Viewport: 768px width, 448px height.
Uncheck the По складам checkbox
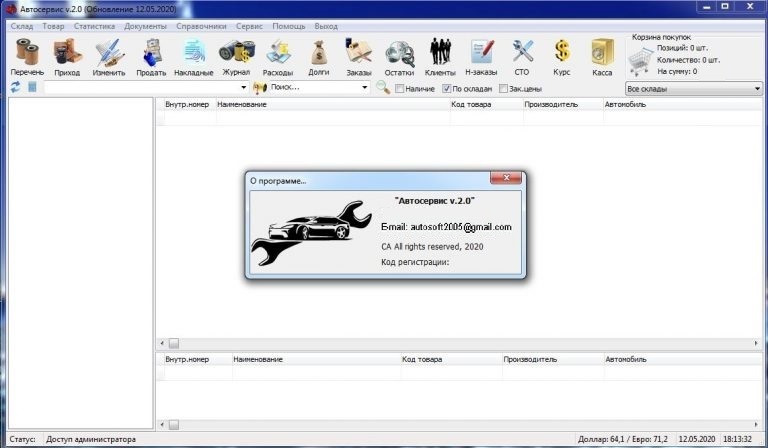(x=447, y=88)
